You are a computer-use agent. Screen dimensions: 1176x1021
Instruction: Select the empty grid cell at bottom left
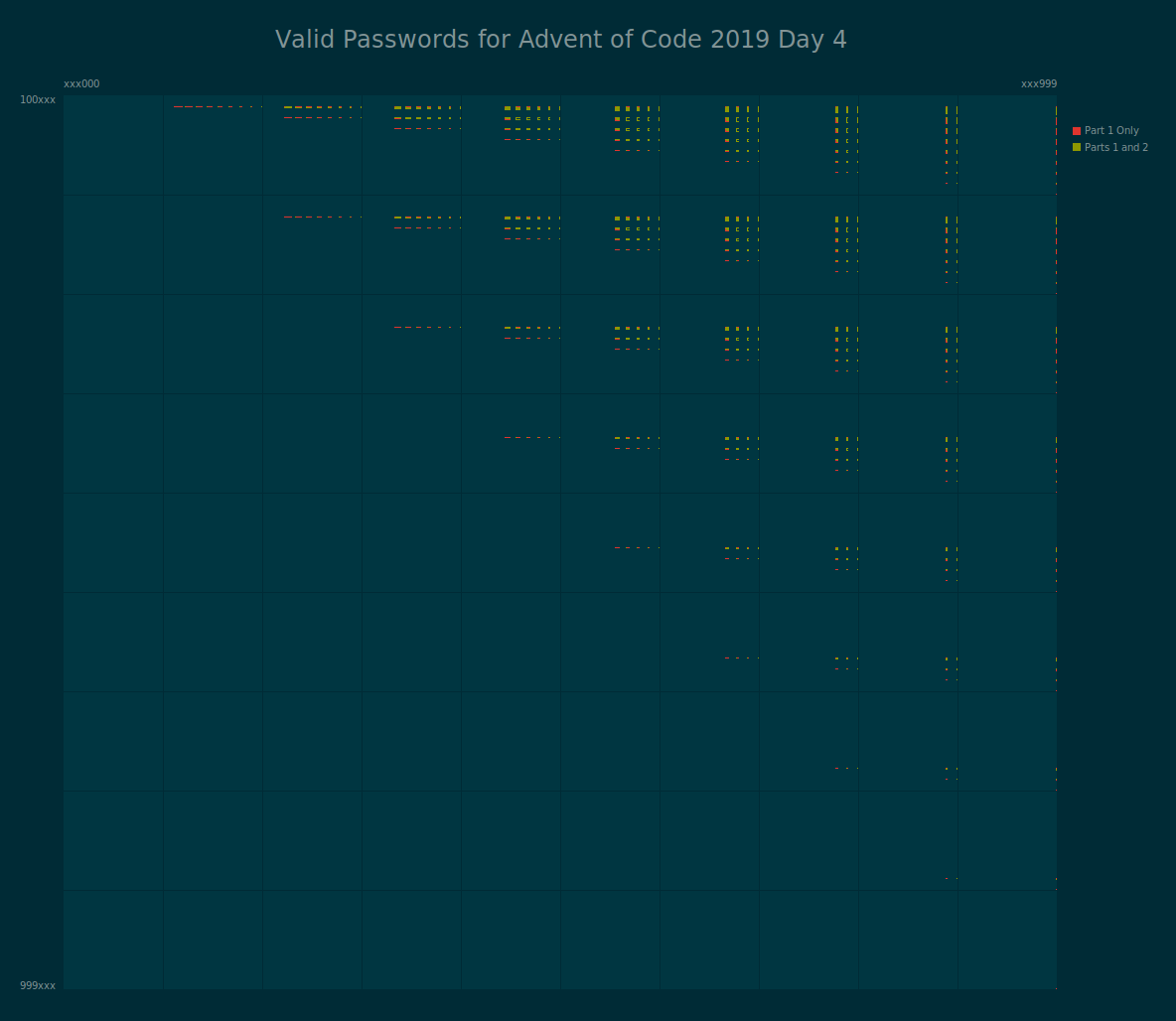[x=112, y=940]
